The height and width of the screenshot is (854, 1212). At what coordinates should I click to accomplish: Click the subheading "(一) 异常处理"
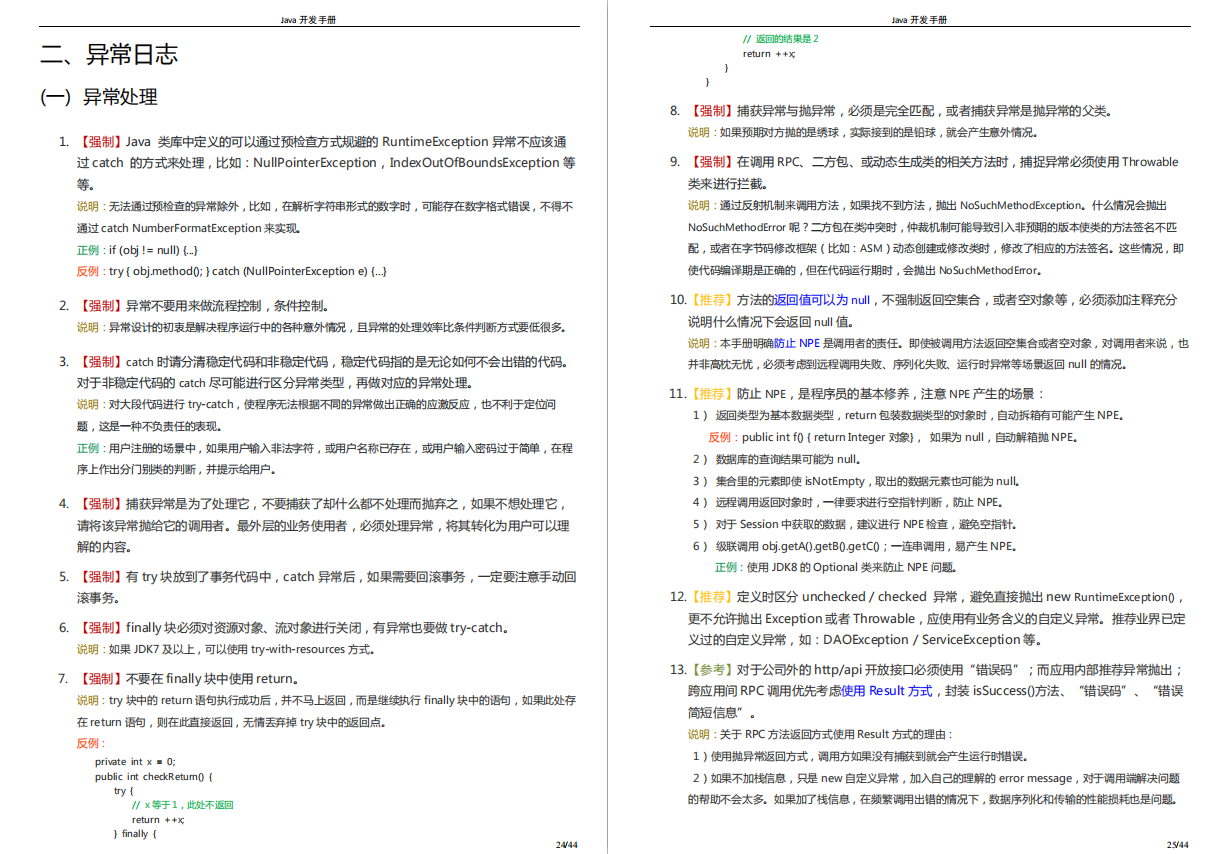point(99,97)
